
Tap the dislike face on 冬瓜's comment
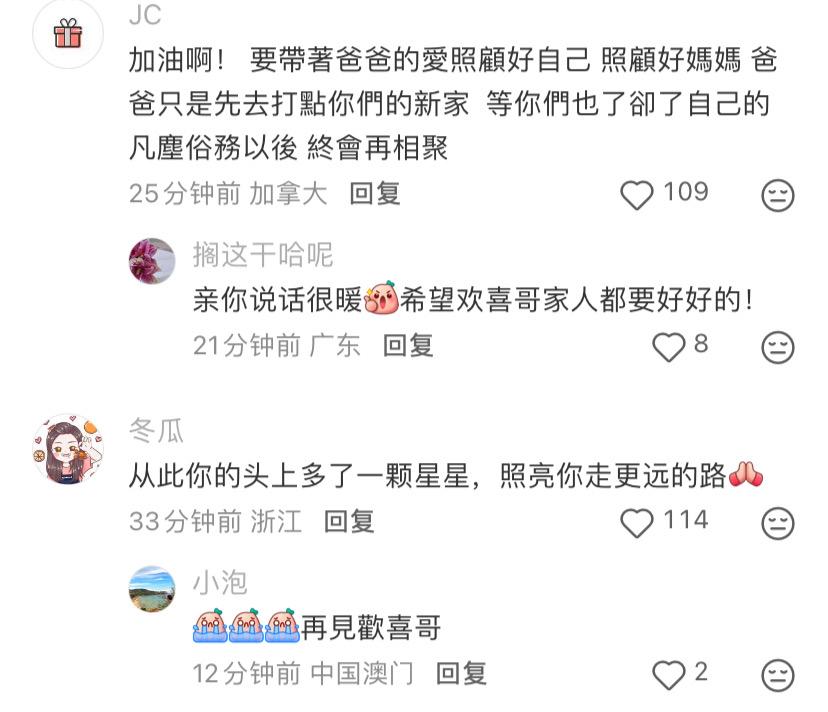pyautogui.click(x=777, y=523)
